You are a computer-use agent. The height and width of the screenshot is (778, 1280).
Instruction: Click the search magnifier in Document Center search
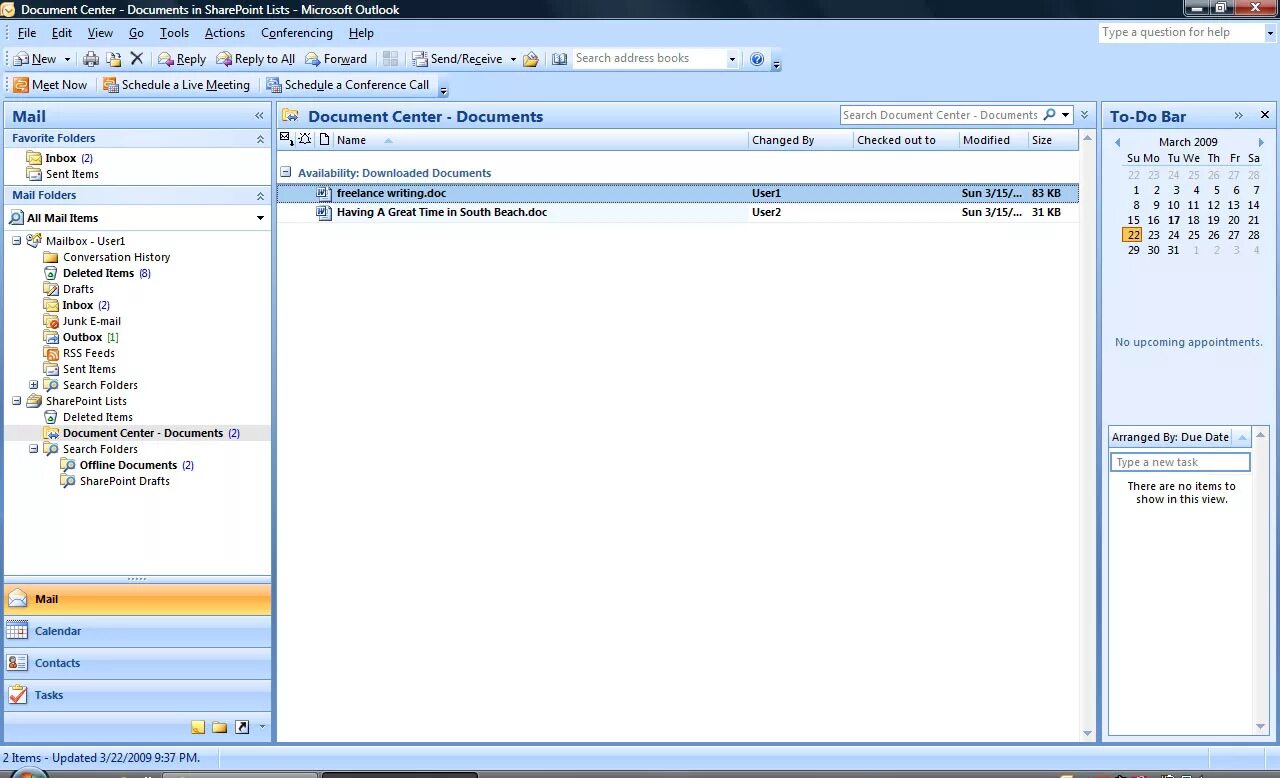1049,115
